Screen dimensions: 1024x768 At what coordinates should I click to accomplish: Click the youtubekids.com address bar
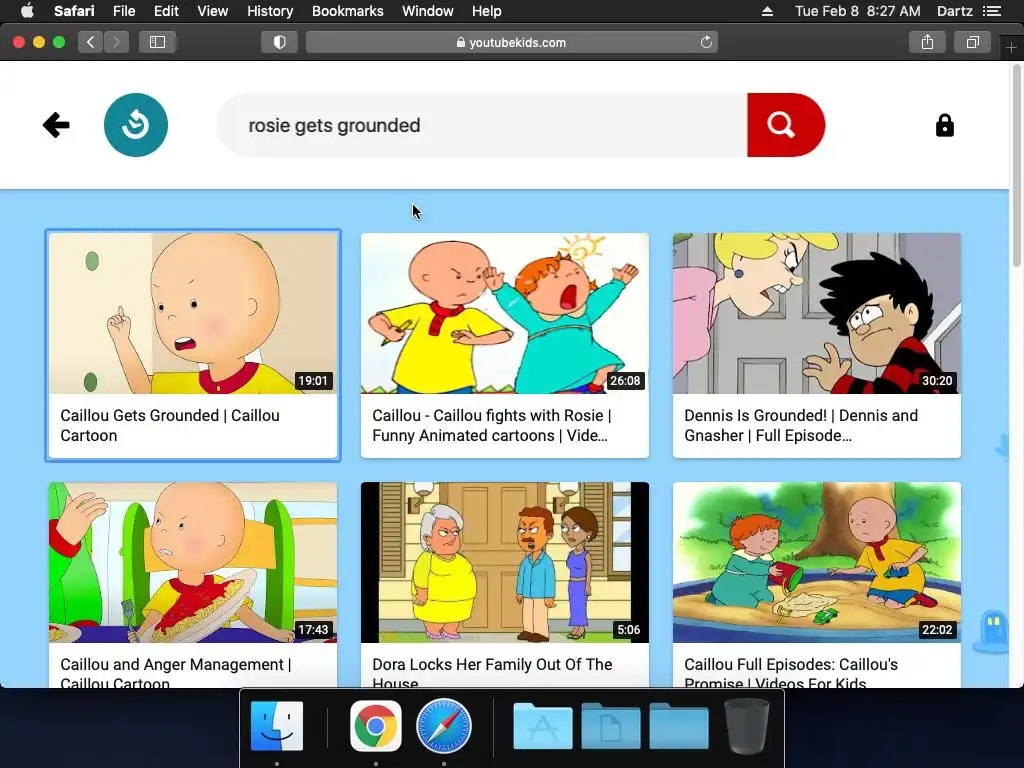click(511, 42)
